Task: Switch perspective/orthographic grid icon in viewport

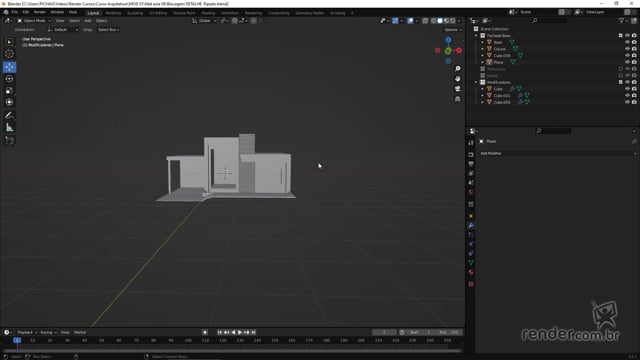Action: point(458,99)
